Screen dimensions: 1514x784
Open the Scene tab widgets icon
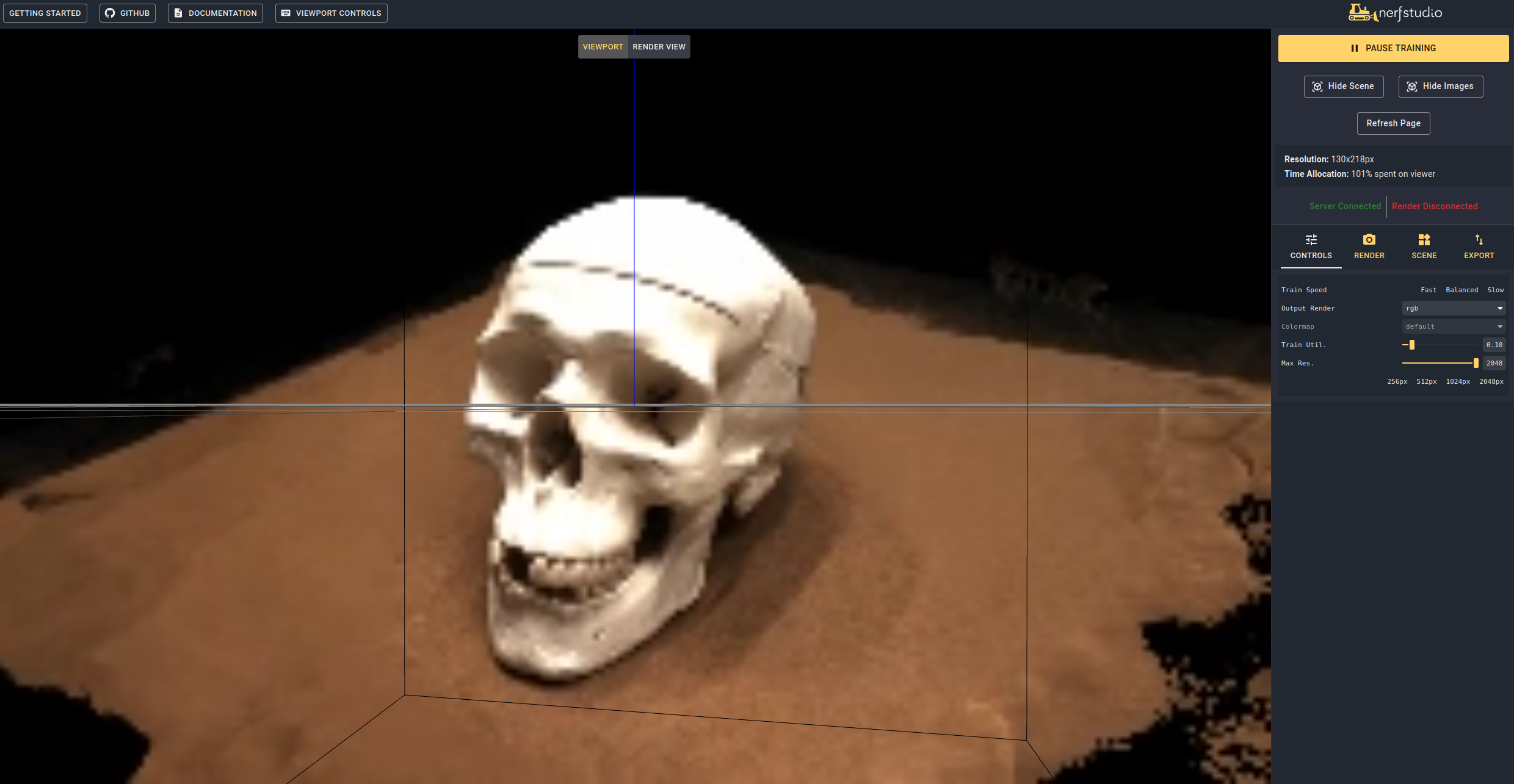tap(1424, 240)
